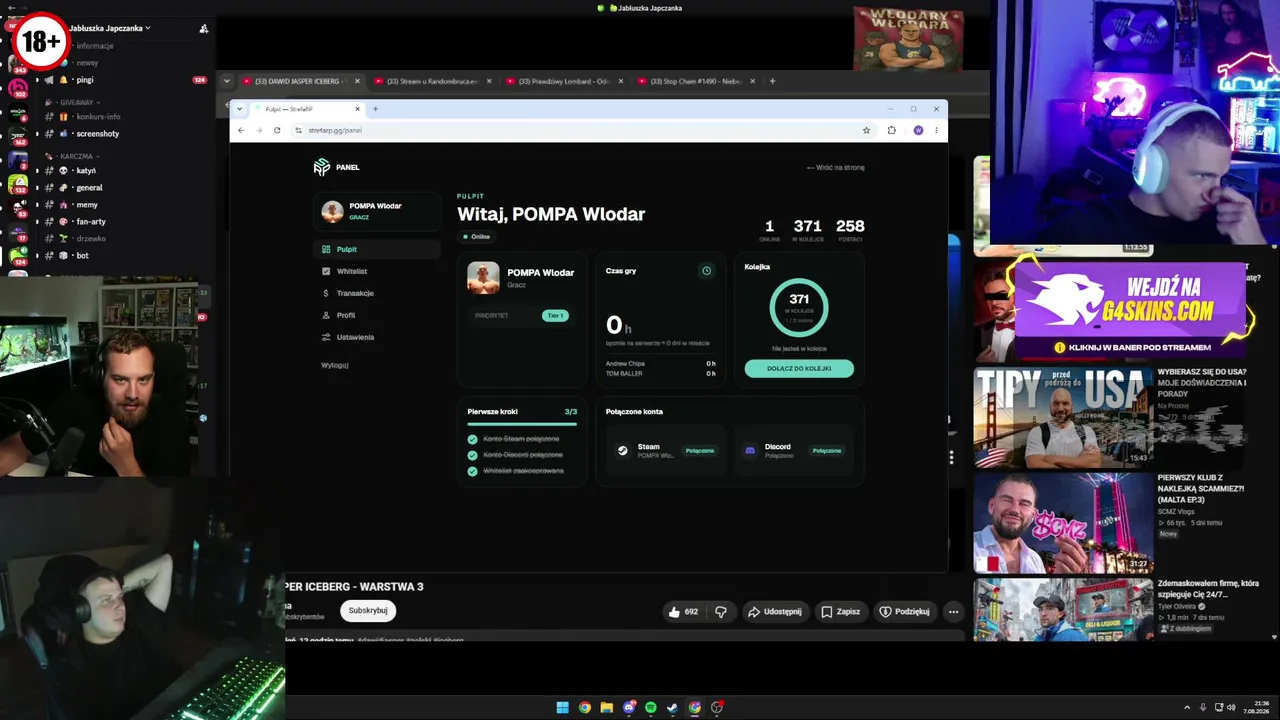Viewport: 1280px width, 720px height.
Task: Open the Chrome three-dot menu
Action: (936, 130)
